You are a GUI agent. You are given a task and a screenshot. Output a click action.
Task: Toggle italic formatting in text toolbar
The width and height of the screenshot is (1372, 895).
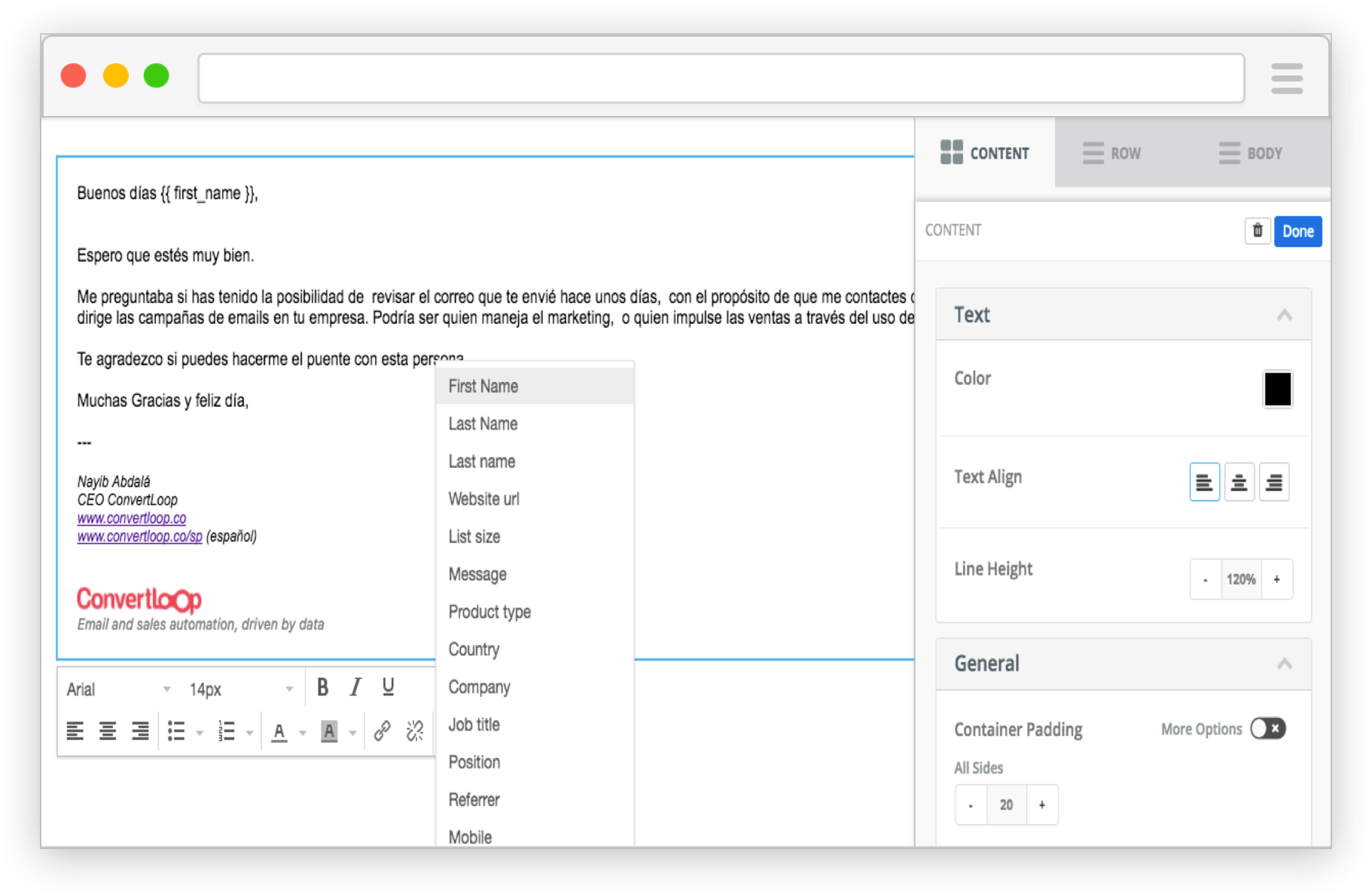(x=355, y=687)
